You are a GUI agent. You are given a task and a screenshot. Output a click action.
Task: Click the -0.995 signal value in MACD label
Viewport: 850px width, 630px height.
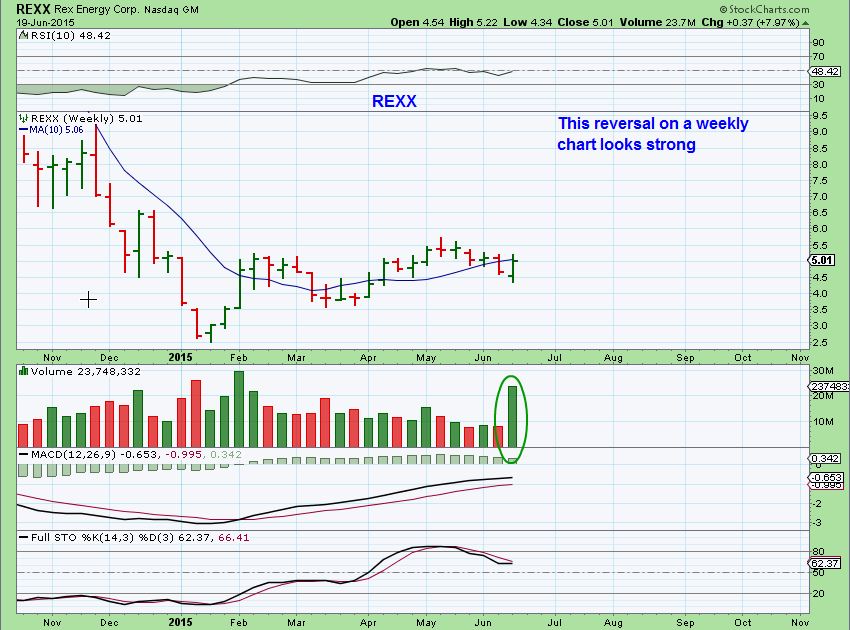184,454
